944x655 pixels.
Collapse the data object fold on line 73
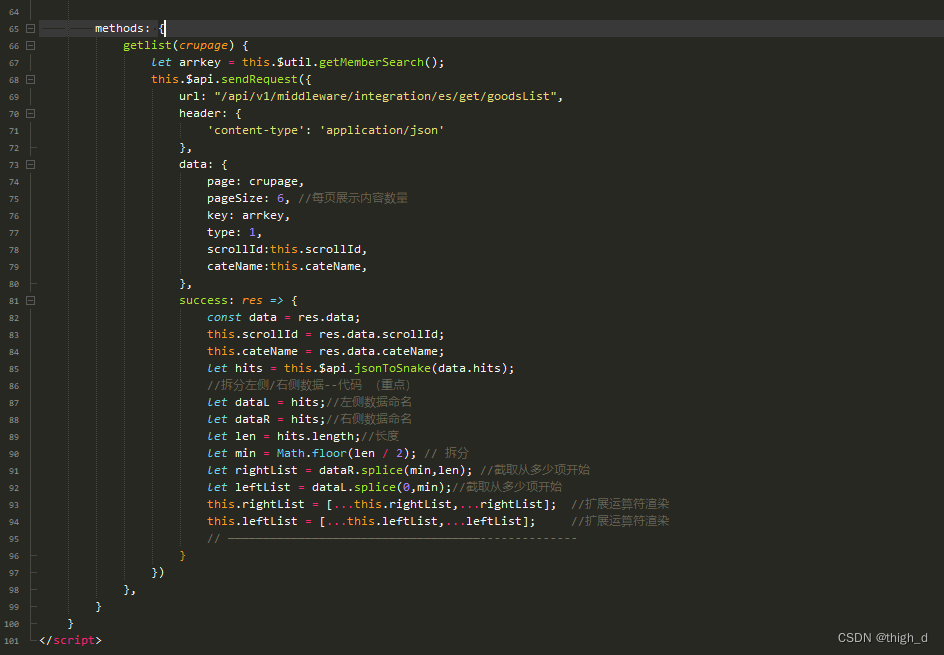tap(30, 164)
